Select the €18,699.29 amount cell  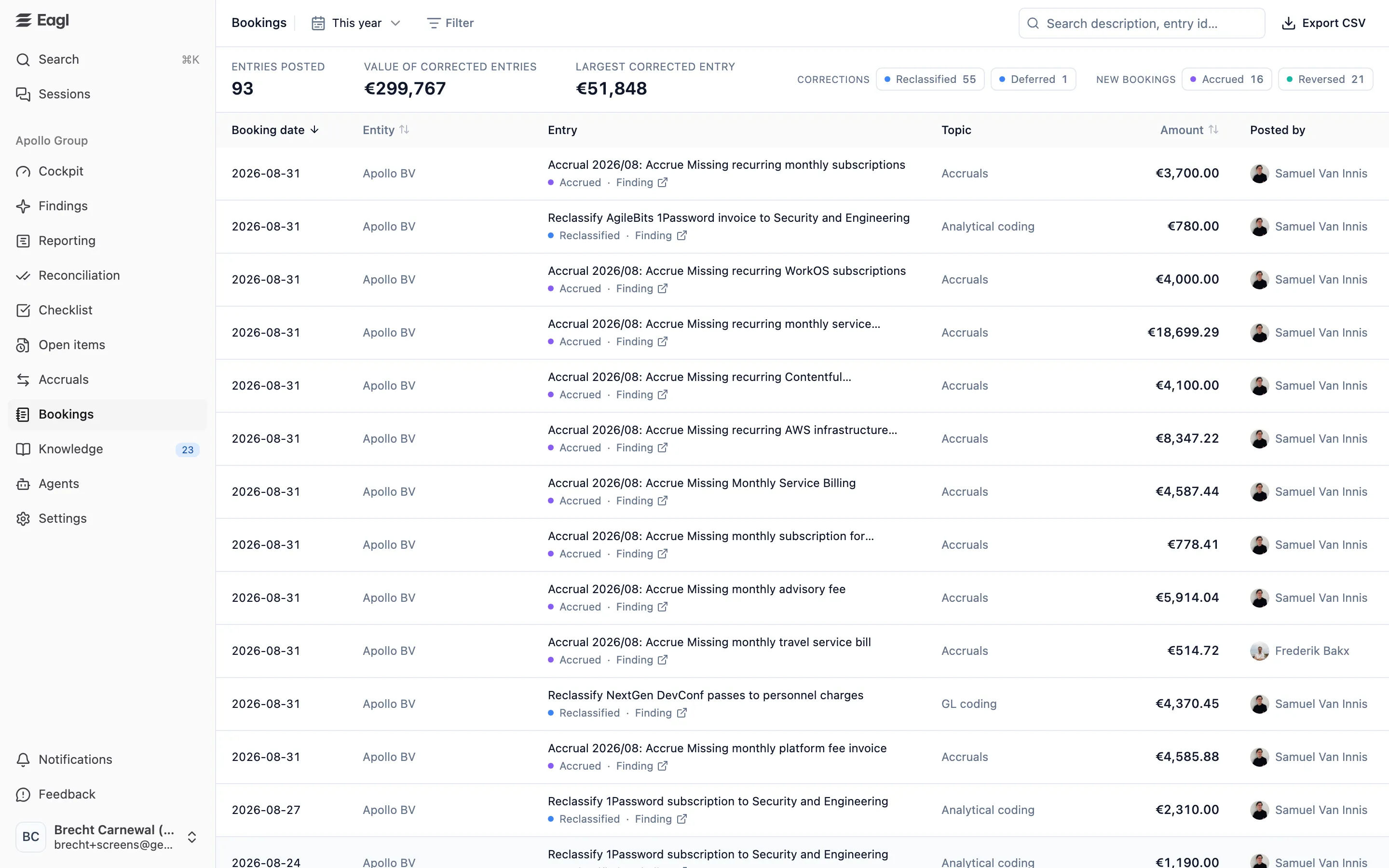pos(1183,332)
